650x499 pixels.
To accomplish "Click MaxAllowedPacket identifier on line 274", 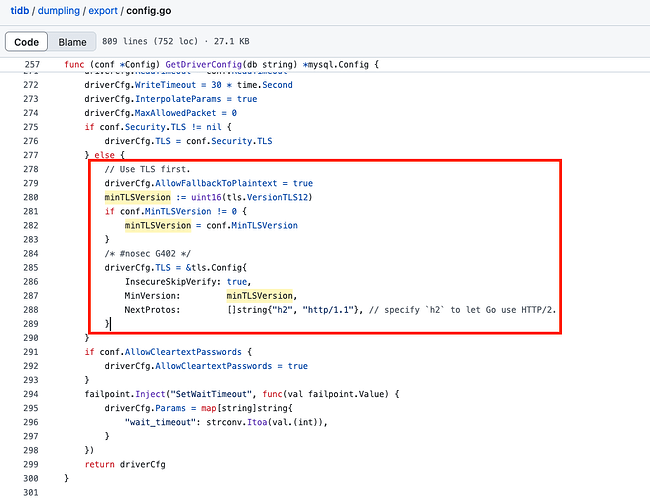I will click(176, 113).
